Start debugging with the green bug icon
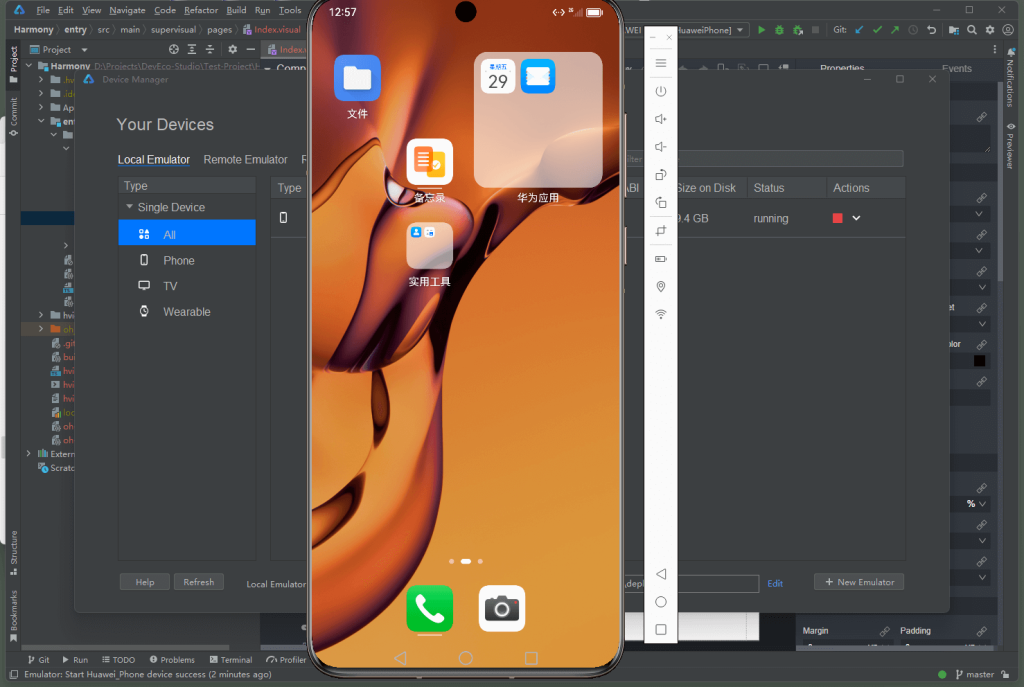Image resolution: width=1024 pixels, height=687 pixels. tap(779, 30)
